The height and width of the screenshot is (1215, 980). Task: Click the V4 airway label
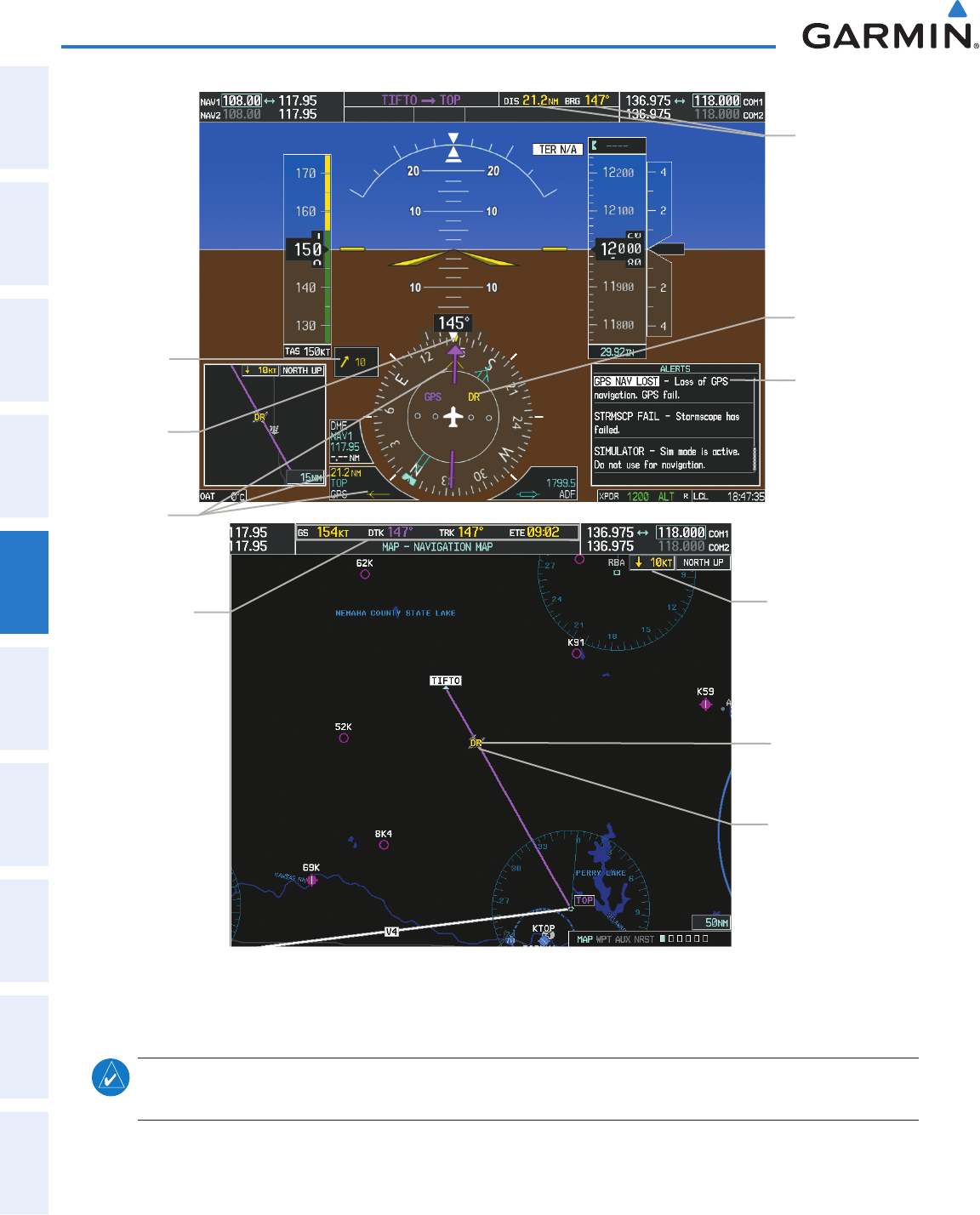click(391, 932)
